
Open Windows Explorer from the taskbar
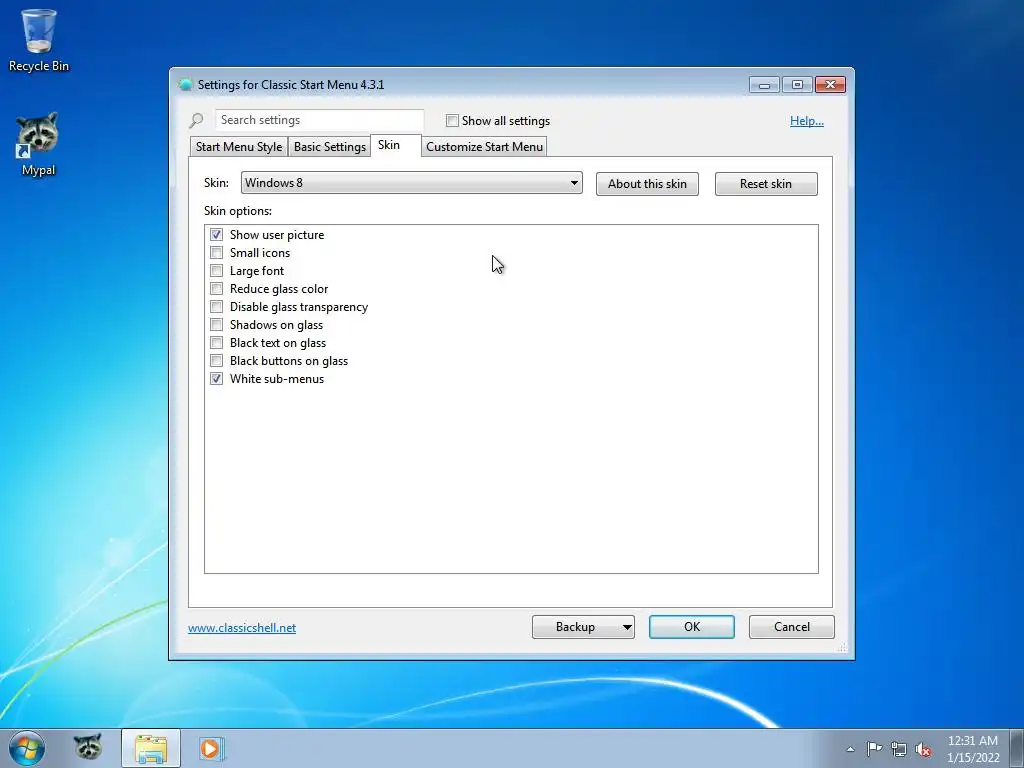coord(151,748)
